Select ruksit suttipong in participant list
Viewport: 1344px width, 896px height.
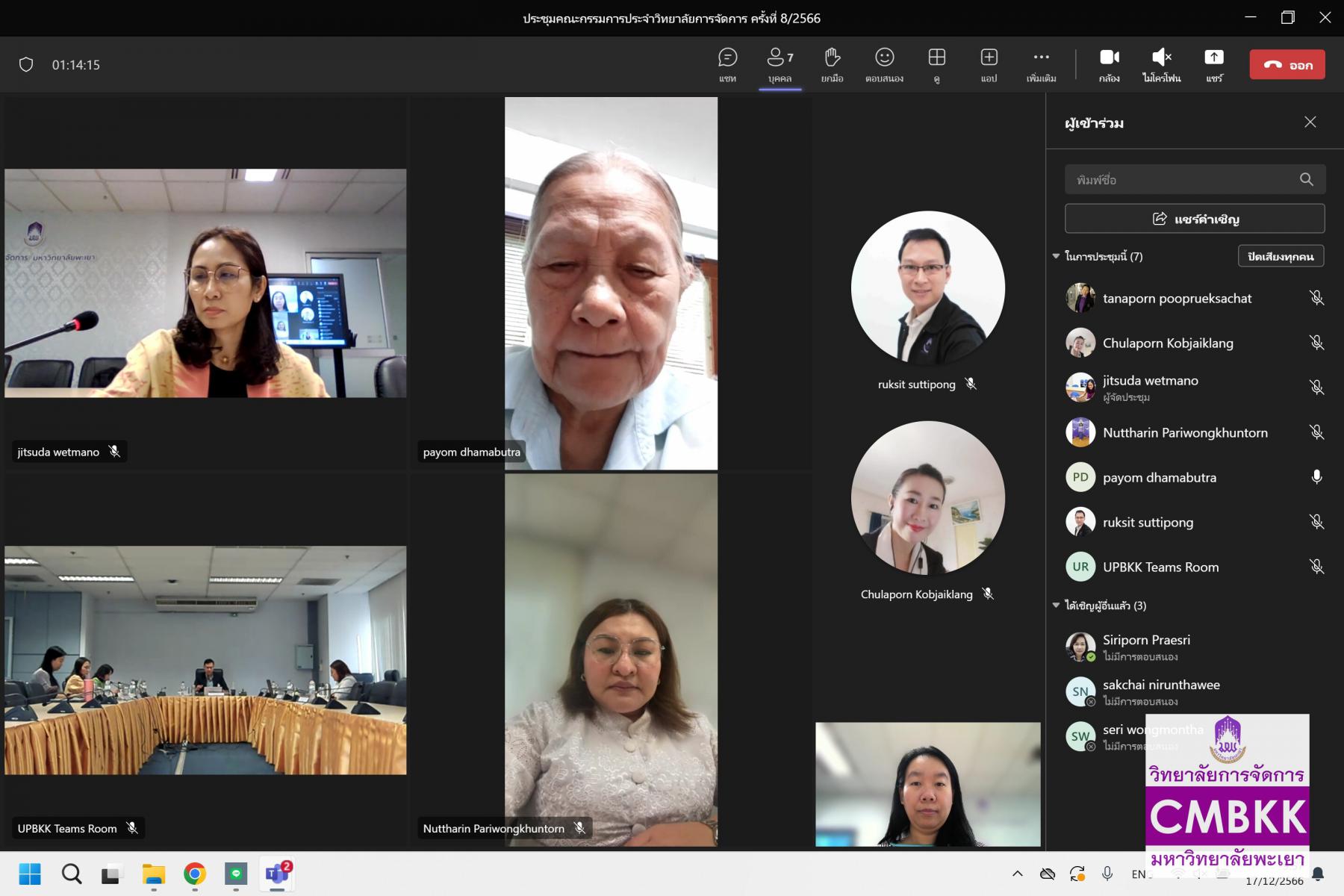[1195, 522]
